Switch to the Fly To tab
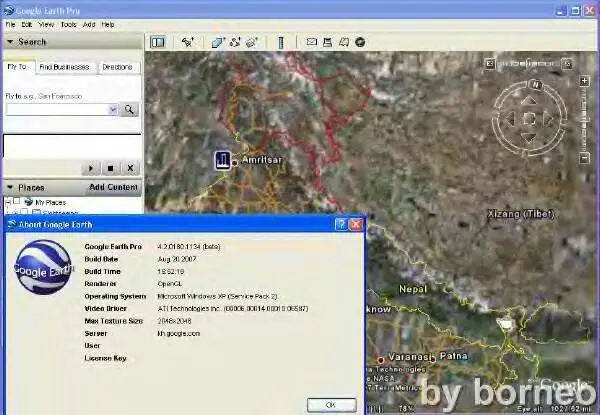The image size is (600, 415). coord(17,67)
